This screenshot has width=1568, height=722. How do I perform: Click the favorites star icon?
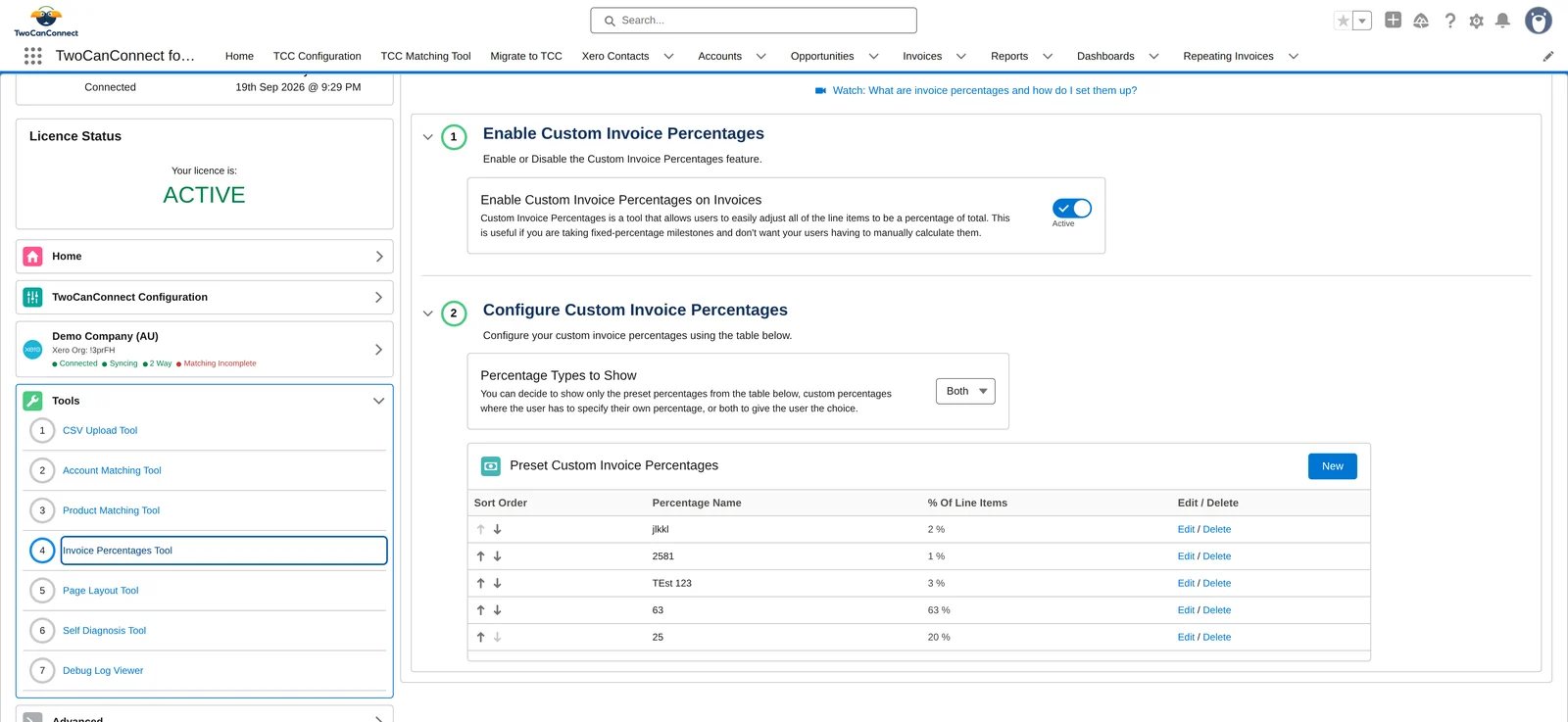click(x=1344, y=21)
